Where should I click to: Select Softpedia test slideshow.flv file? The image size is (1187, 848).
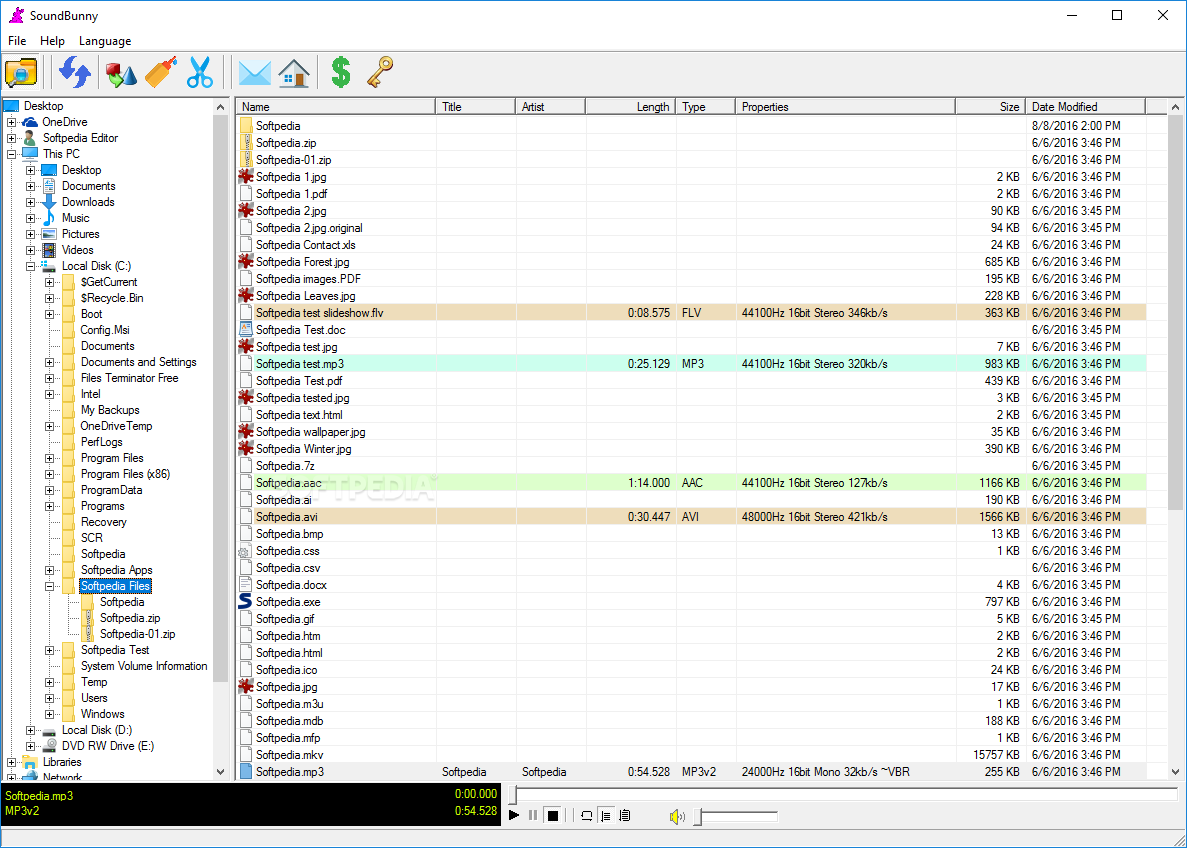691,312
